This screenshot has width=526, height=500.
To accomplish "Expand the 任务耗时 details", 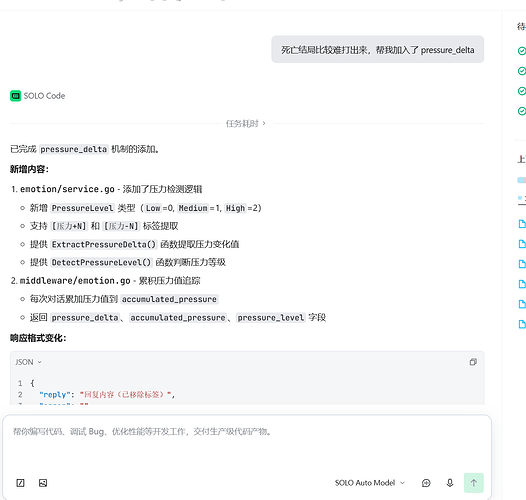I will 246,123.
